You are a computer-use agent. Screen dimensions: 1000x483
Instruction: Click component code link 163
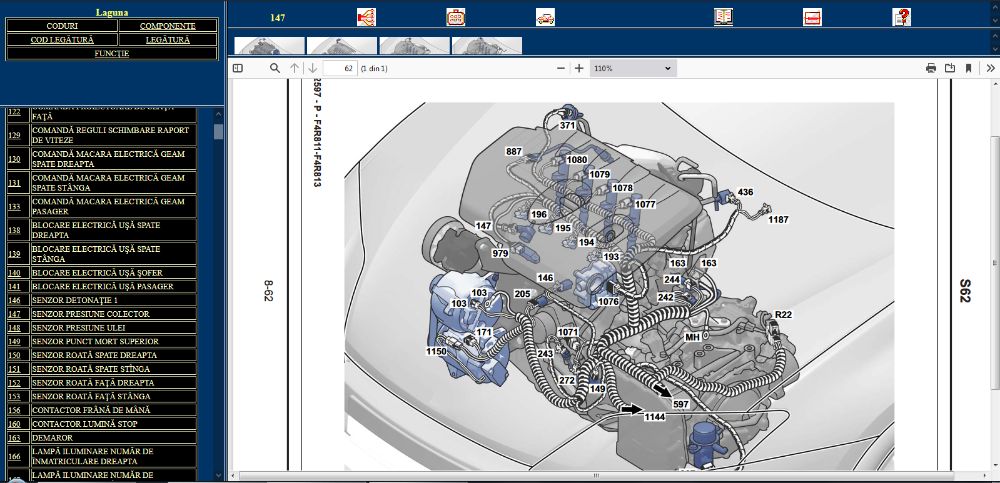tap(14, 438)
